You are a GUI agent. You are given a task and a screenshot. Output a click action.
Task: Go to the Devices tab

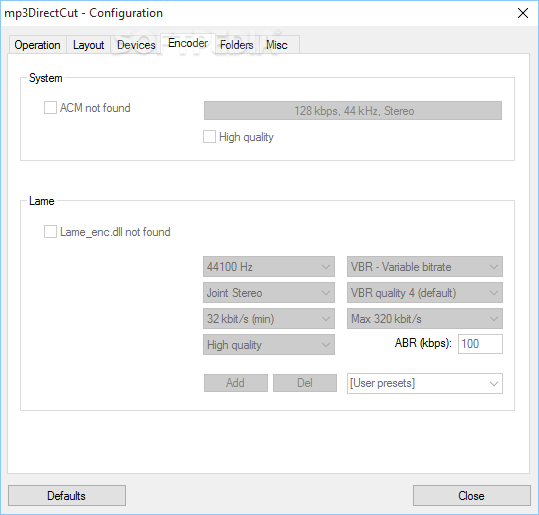[x=136, y=45]
